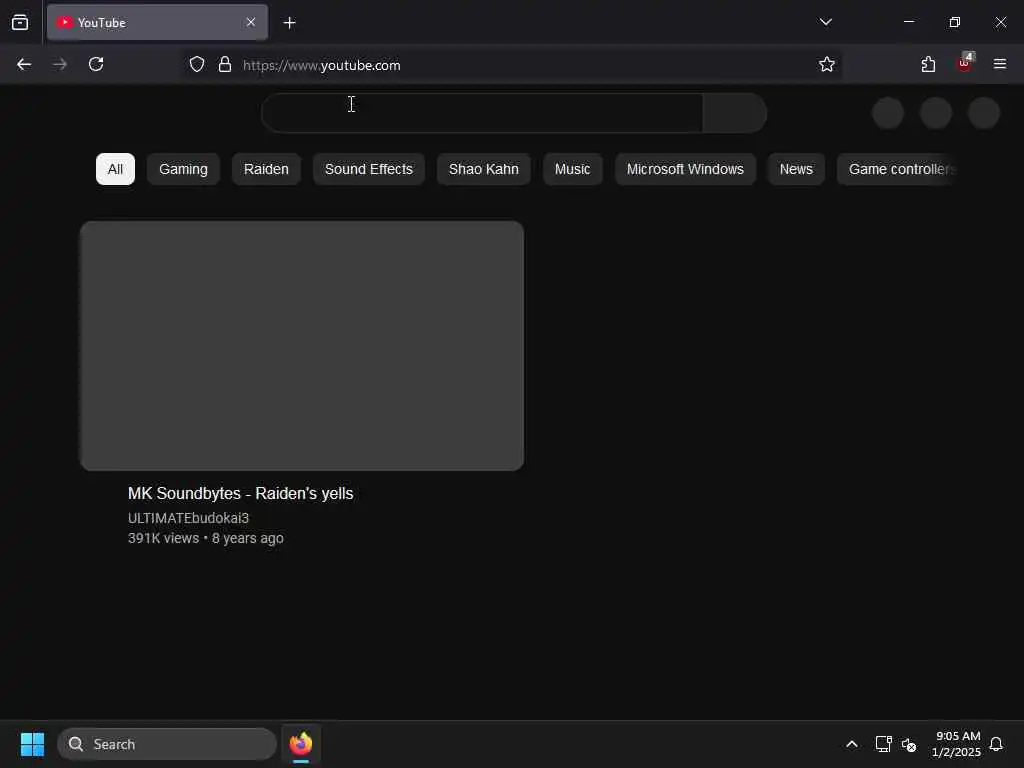Bookmark this page with the star icon
Screen dimensions: 1024x768
(827, 64)
